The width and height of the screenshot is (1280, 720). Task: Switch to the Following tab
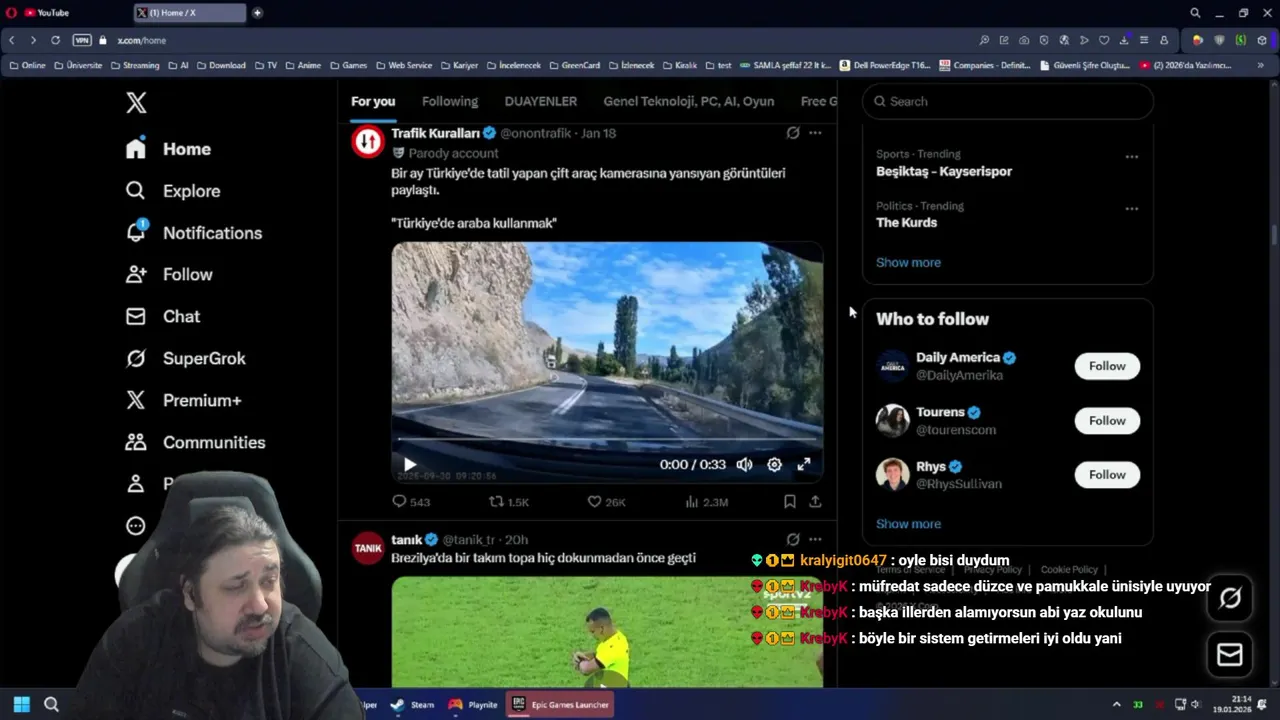(x=450, y=101)
